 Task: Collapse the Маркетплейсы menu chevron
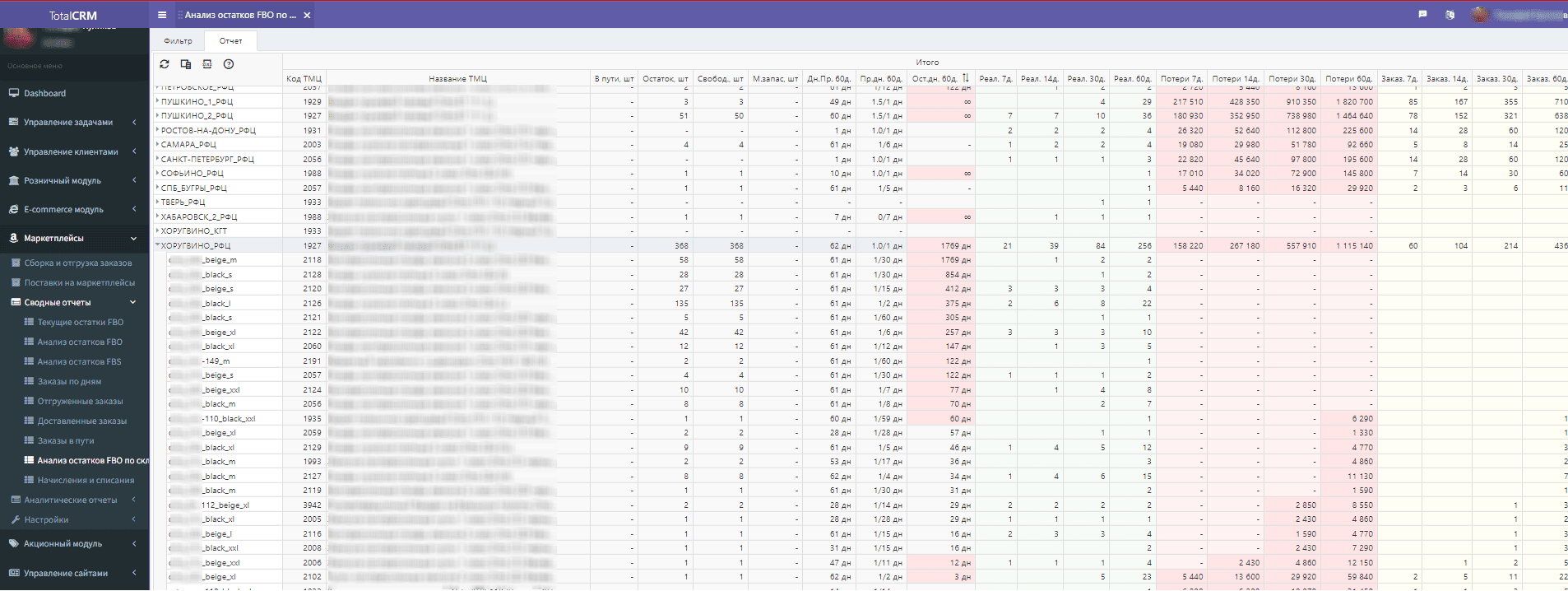coord(134,239)
